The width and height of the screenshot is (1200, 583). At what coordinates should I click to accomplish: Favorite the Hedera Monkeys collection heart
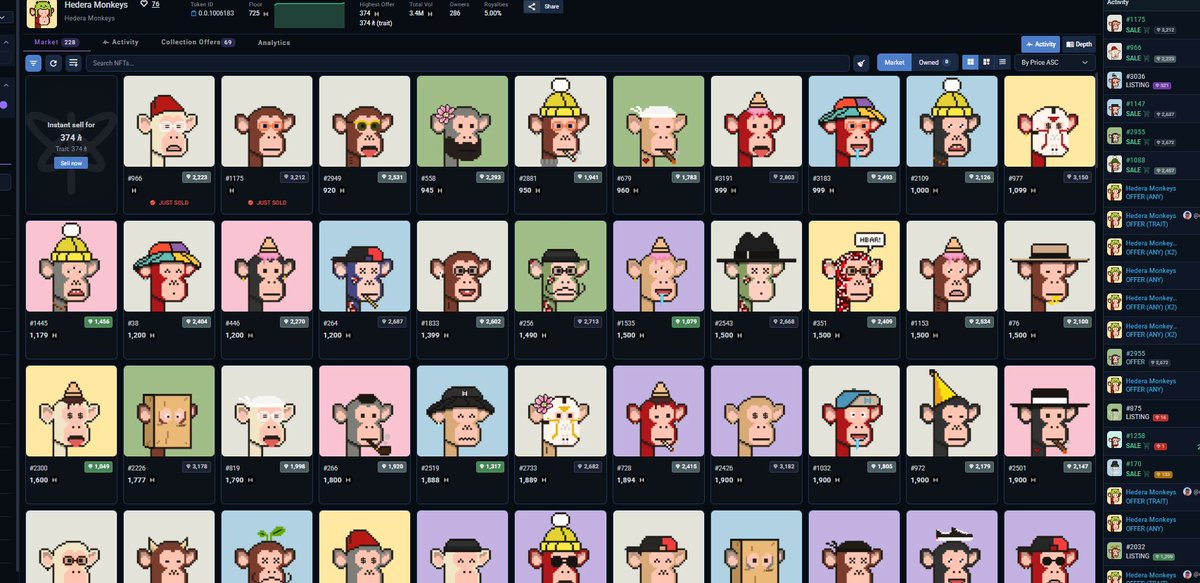pyautogui.click(x=143, y=4)
